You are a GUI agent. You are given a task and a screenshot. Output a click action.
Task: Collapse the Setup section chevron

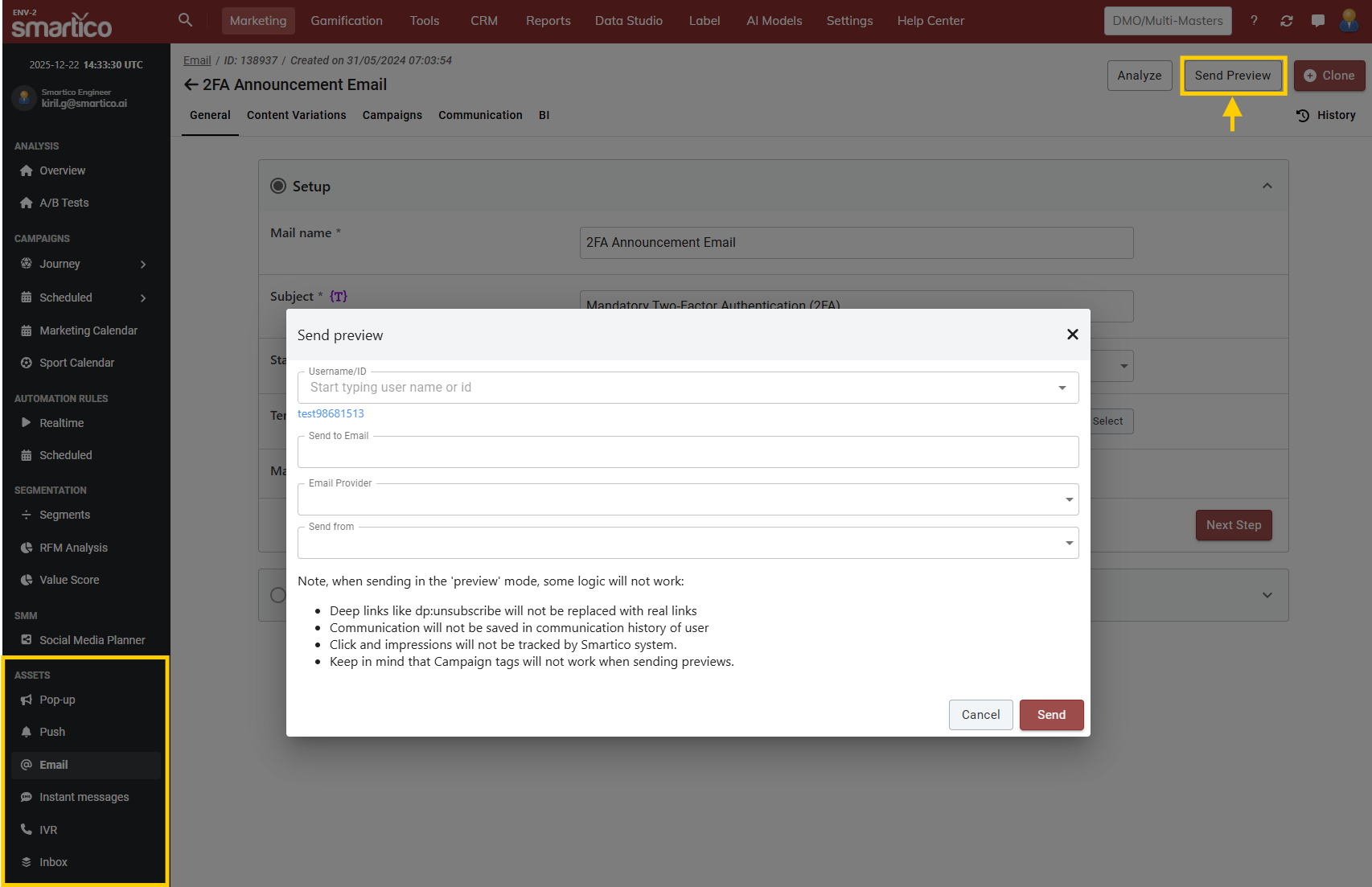tap(1267, 187)
